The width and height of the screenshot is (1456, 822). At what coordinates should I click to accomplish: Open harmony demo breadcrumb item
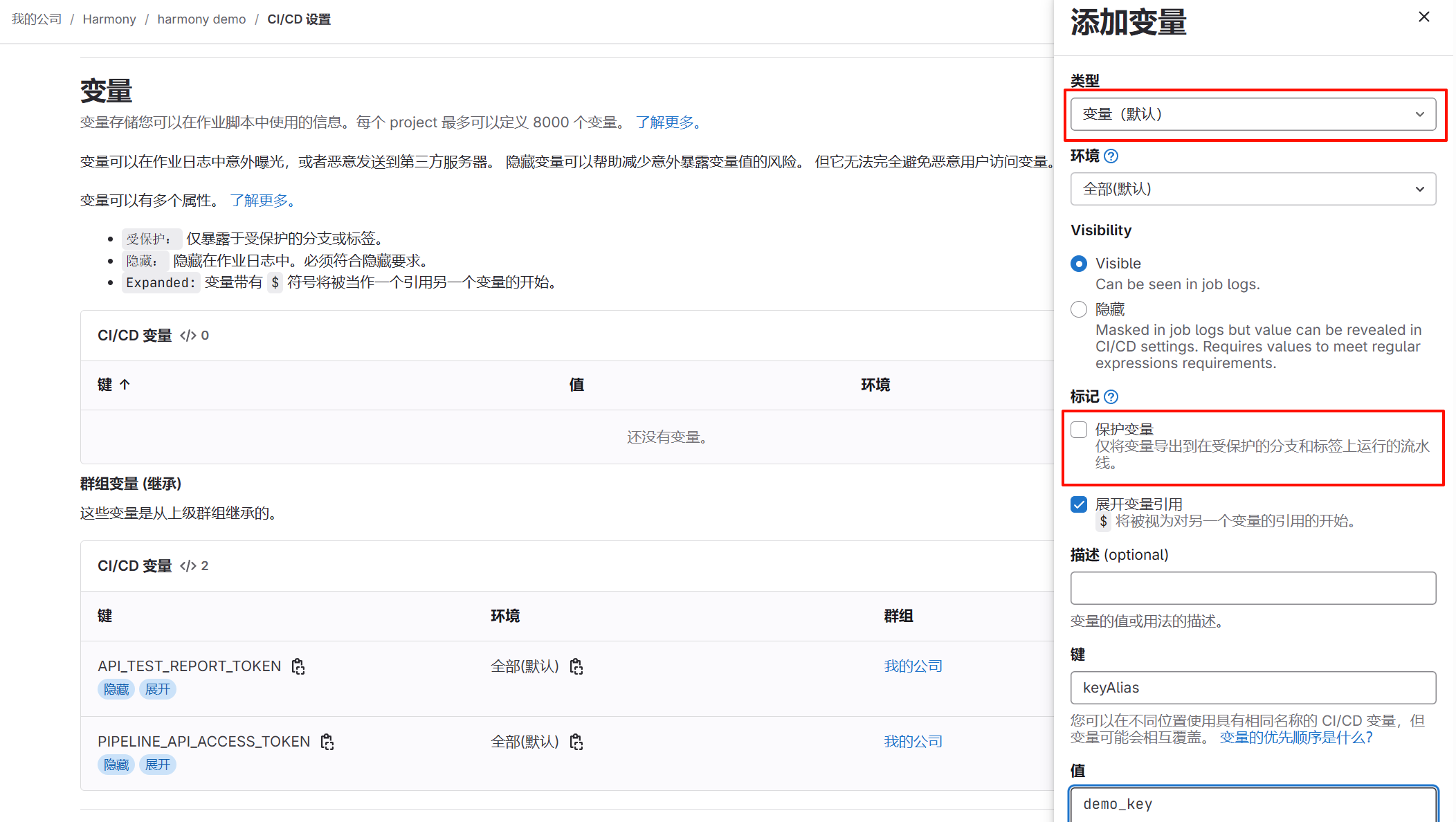pyautogui.click(x=201, y=19)
